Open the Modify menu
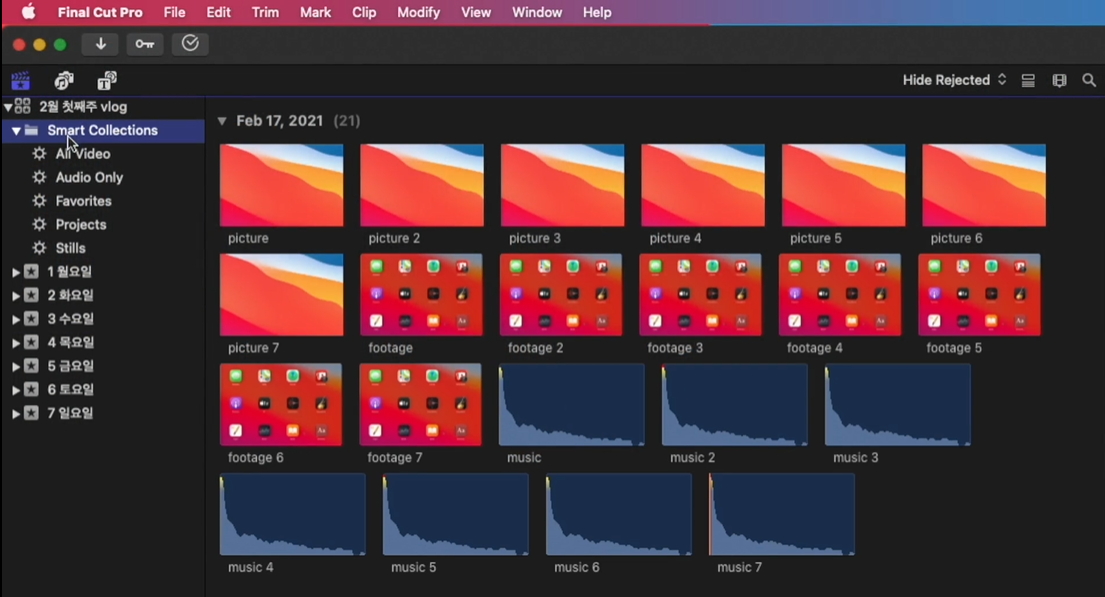This screenshot has height=597, width=1105. (x=419, y=12)
